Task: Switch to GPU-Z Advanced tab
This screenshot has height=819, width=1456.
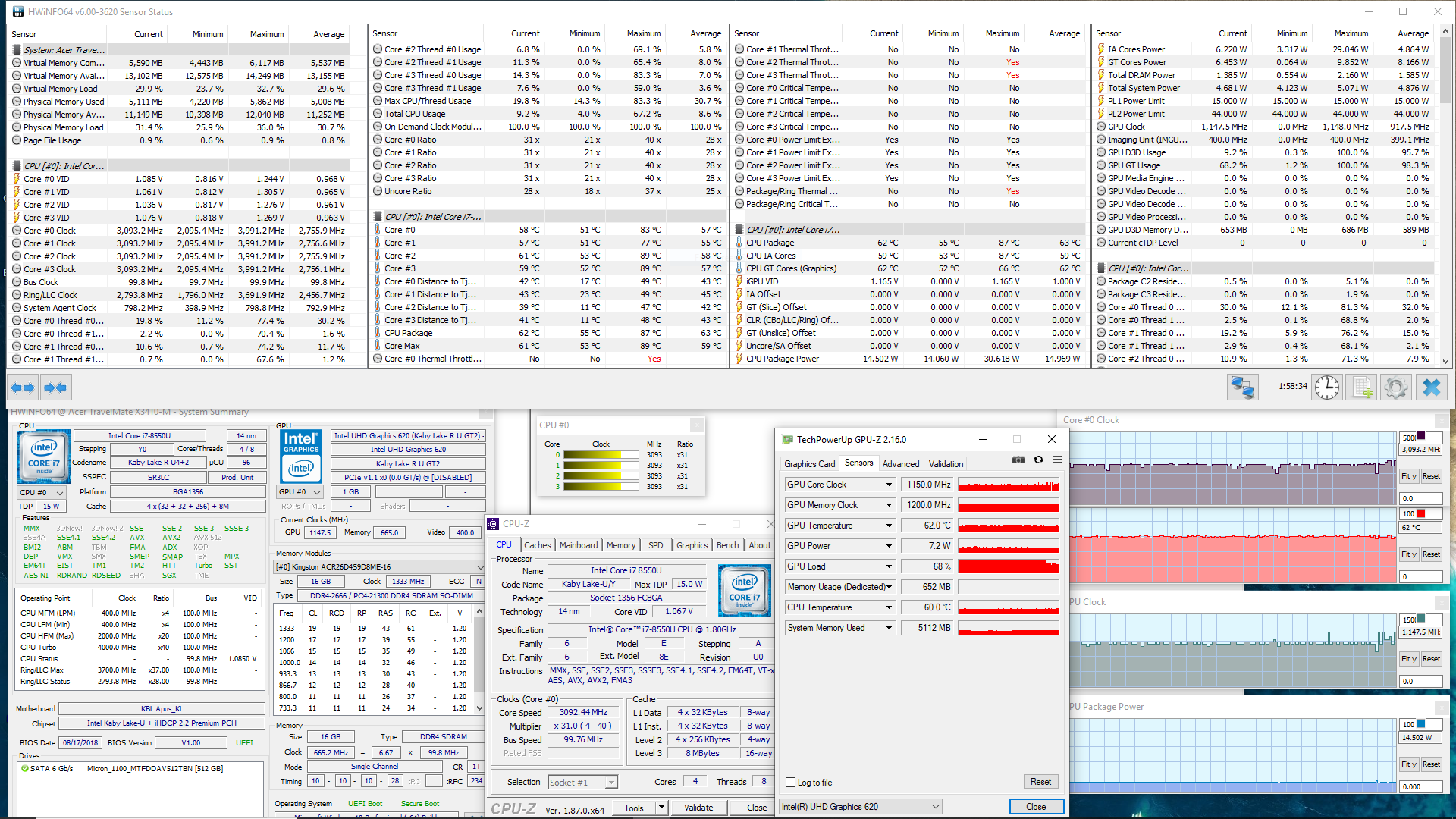Action: 900,464
